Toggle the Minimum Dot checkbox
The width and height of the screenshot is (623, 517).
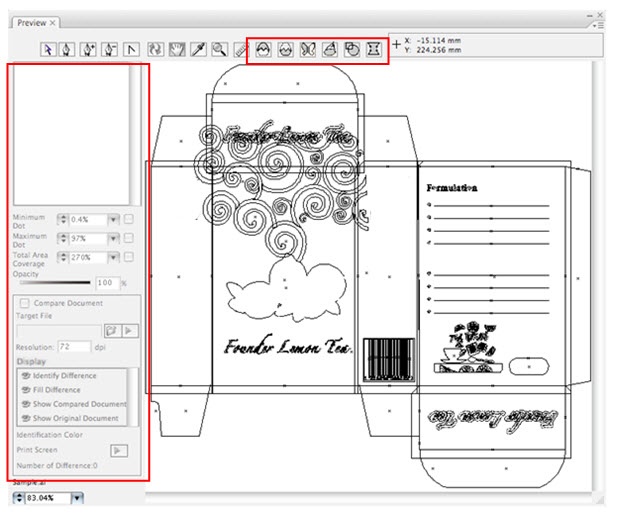click(x=129, y=219)
